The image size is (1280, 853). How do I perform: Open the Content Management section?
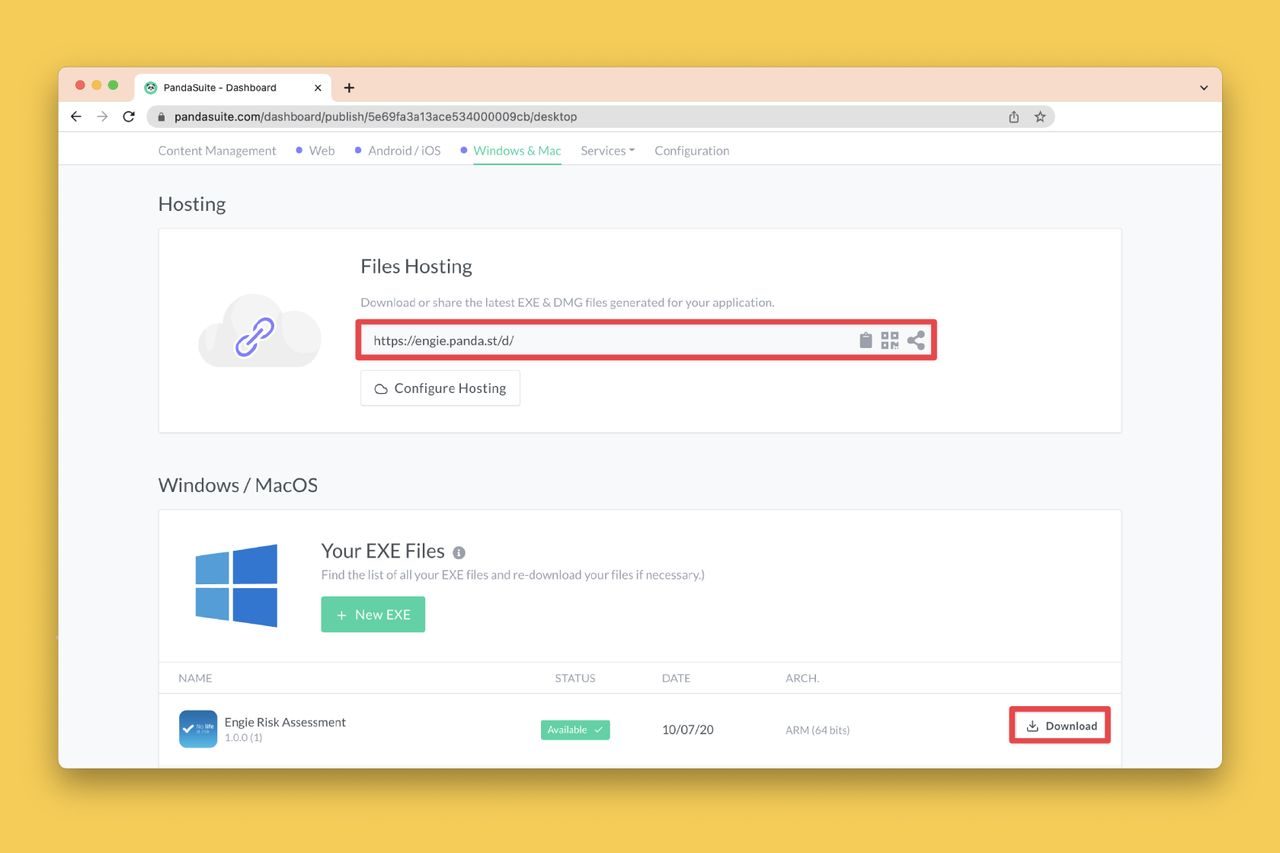click(216, 150)
